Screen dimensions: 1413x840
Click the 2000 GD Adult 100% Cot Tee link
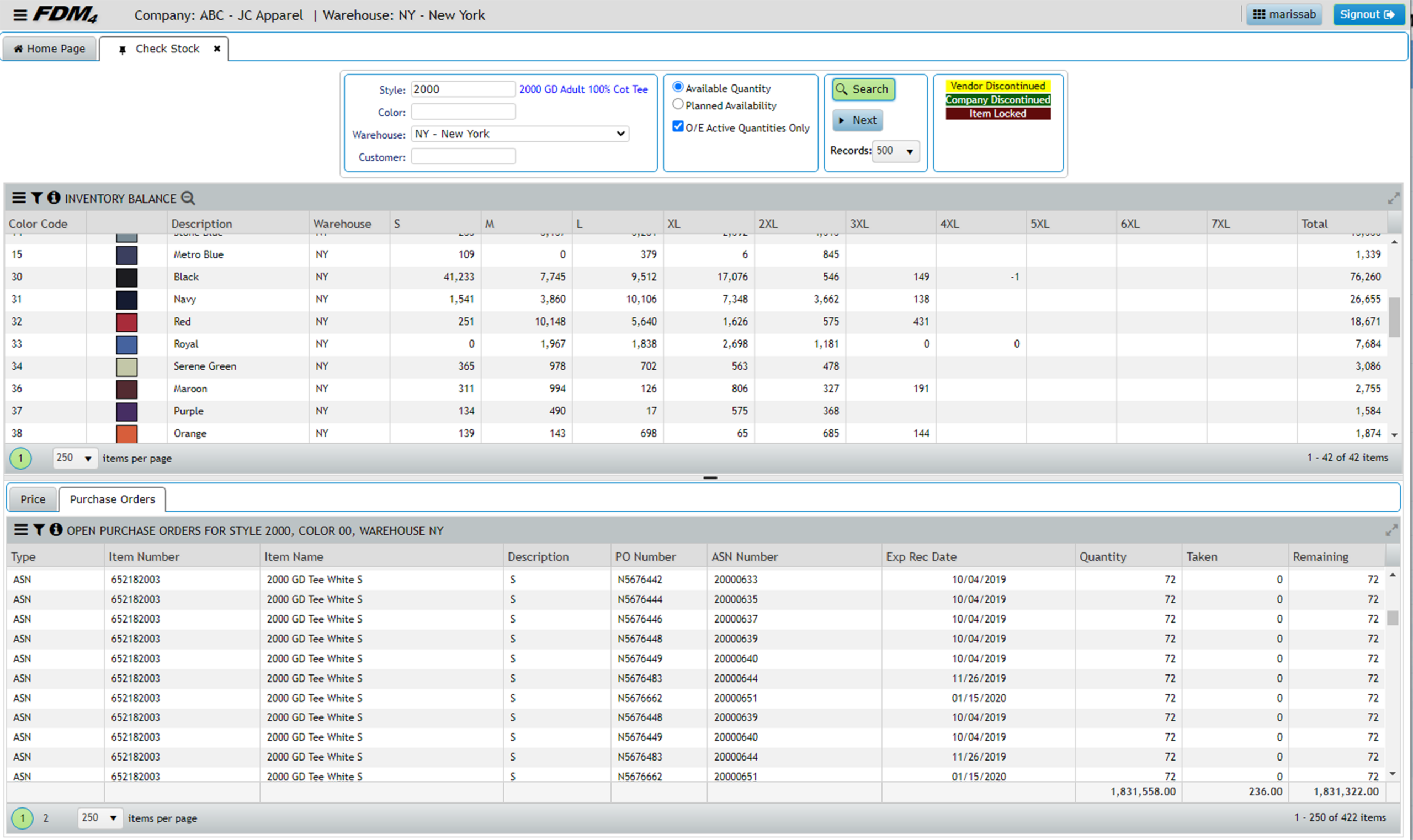pos(583,89)
